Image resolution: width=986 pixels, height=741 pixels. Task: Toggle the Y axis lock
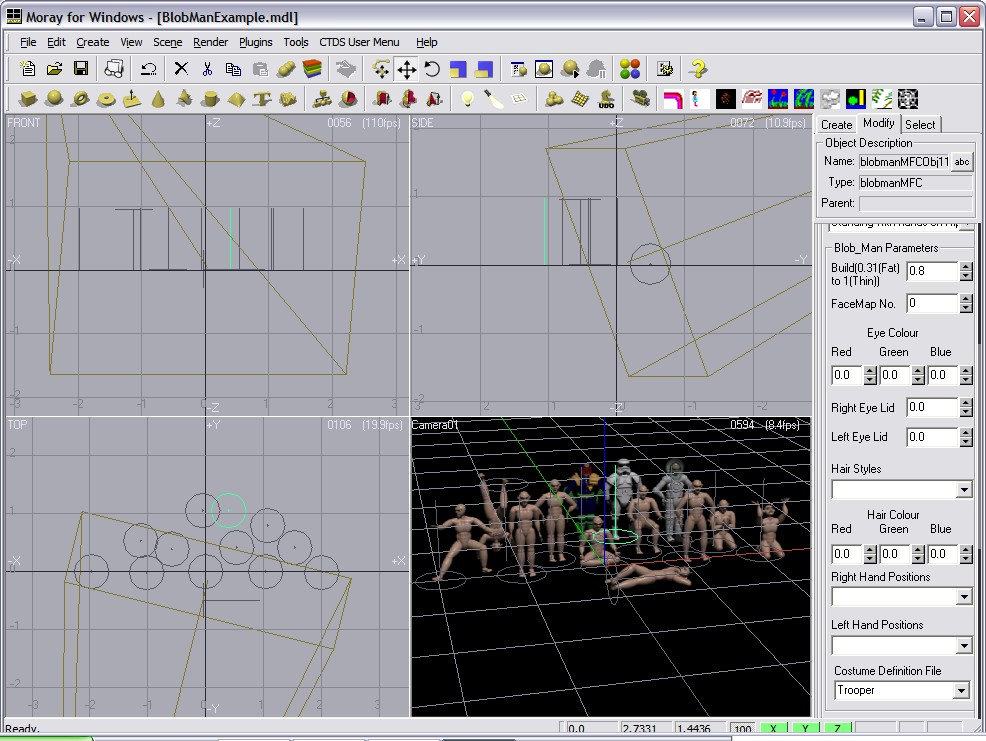pos(805,730)
